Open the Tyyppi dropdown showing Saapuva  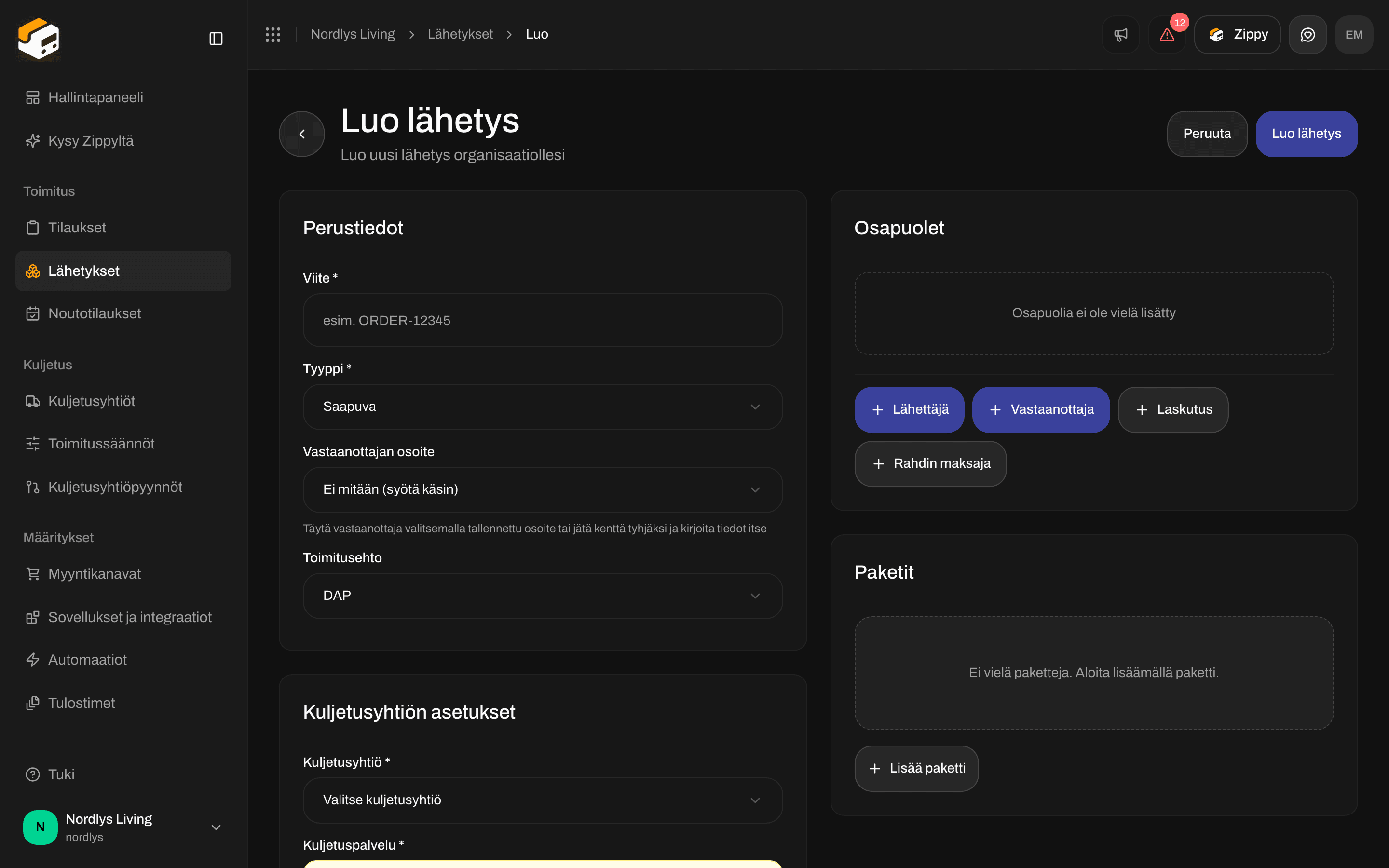[543, 407]
